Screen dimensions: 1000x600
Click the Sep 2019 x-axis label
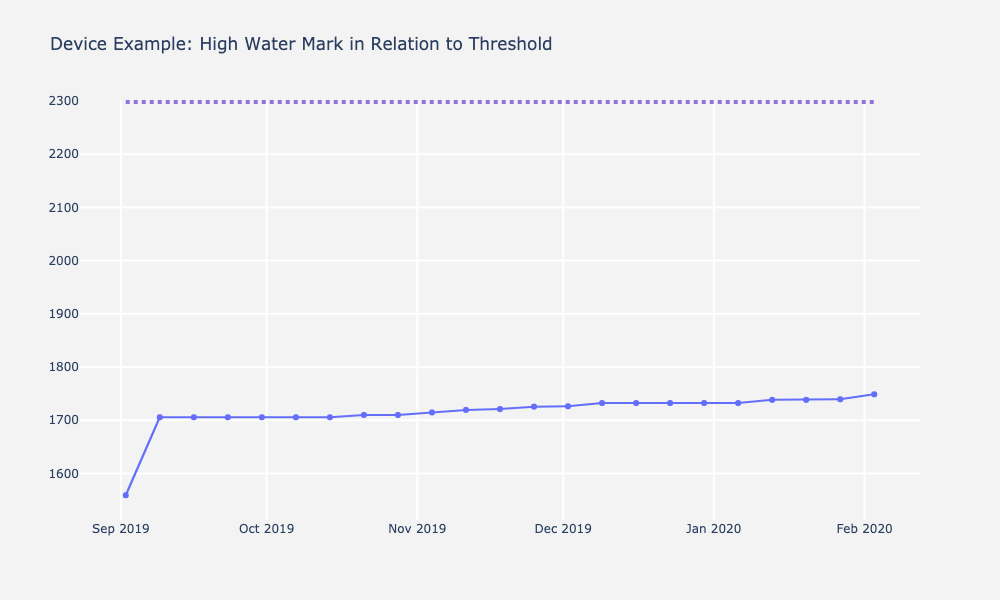coord(120,529)
